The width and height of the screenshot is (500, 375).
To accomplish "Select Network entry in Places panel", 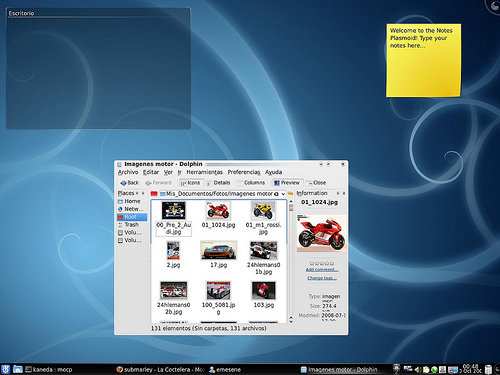I will pyautogui.click(x=132, y=209).
